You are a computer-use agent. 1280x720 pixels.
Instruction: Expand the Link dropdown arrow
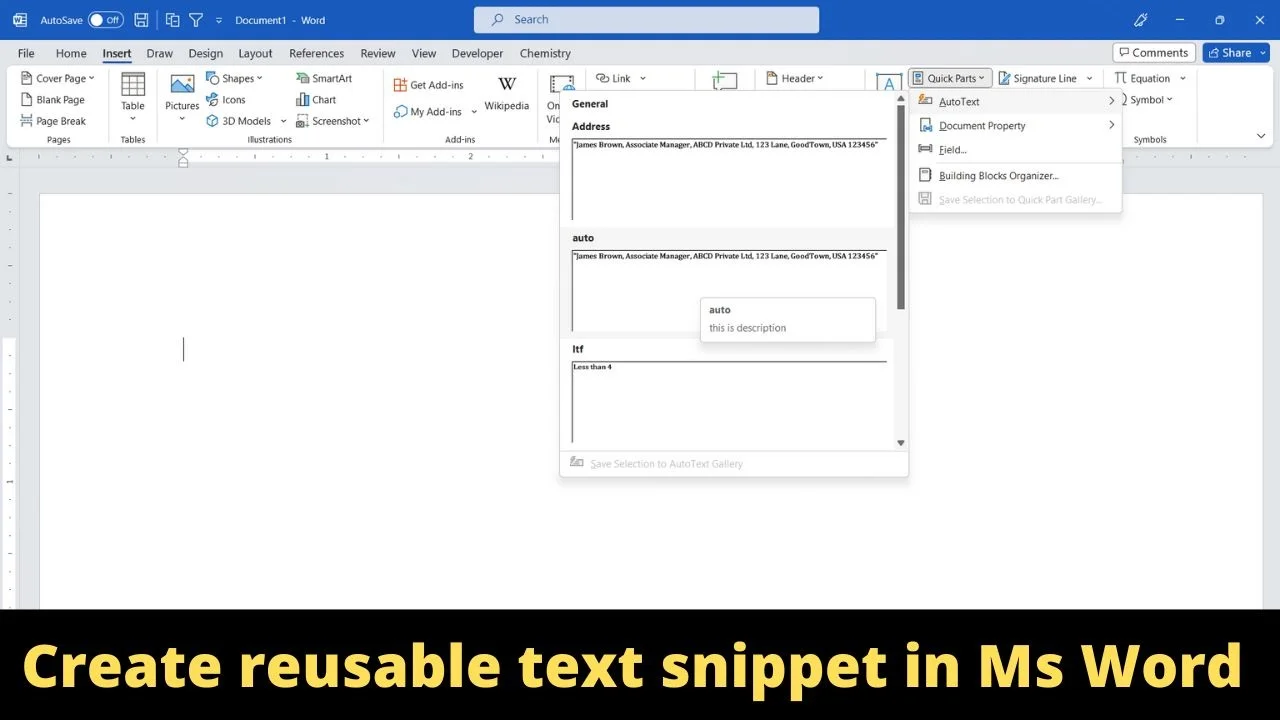click(643, 78)
